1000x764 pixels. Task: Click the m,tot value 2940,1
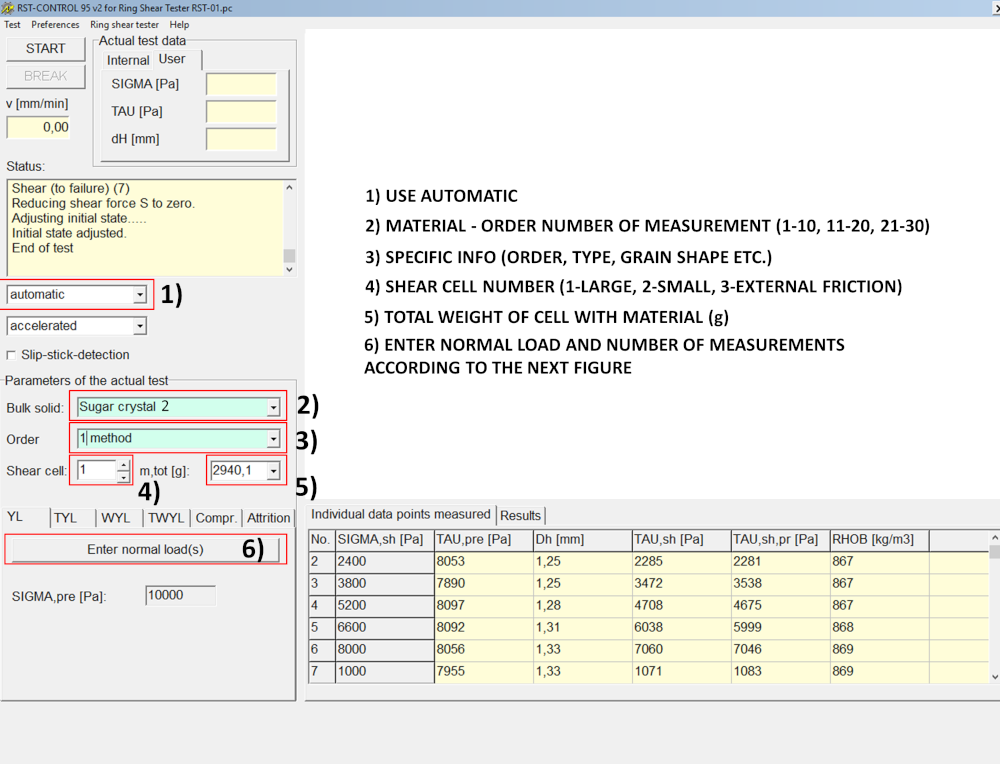click(x=232, y=471)
